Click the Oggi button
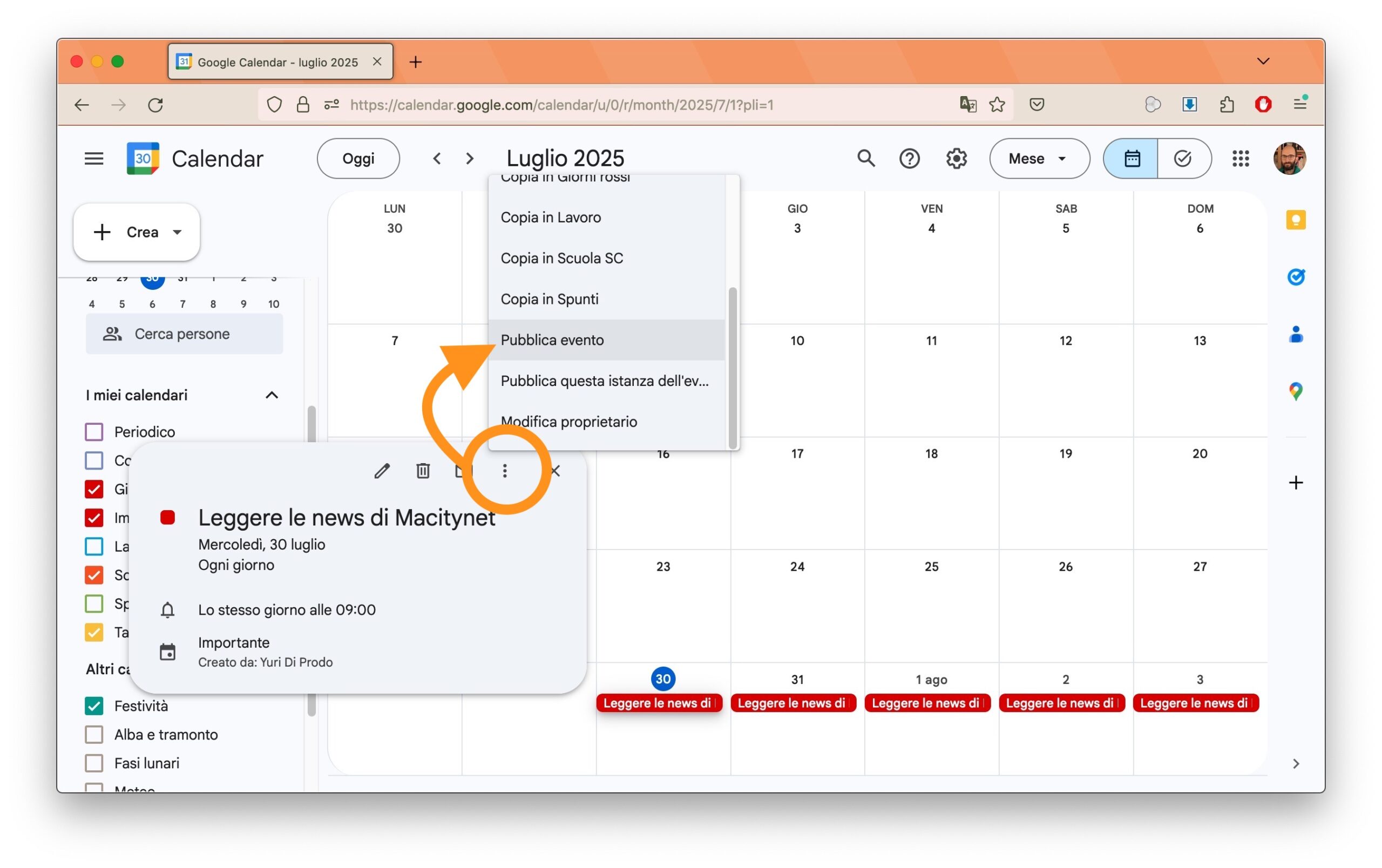Viewport: 1382px width, 868px height. (x=358, y=158)
